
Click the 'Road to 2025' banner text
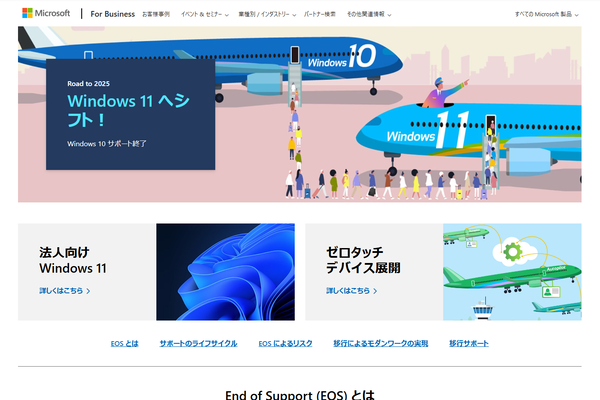coord(88,83)
